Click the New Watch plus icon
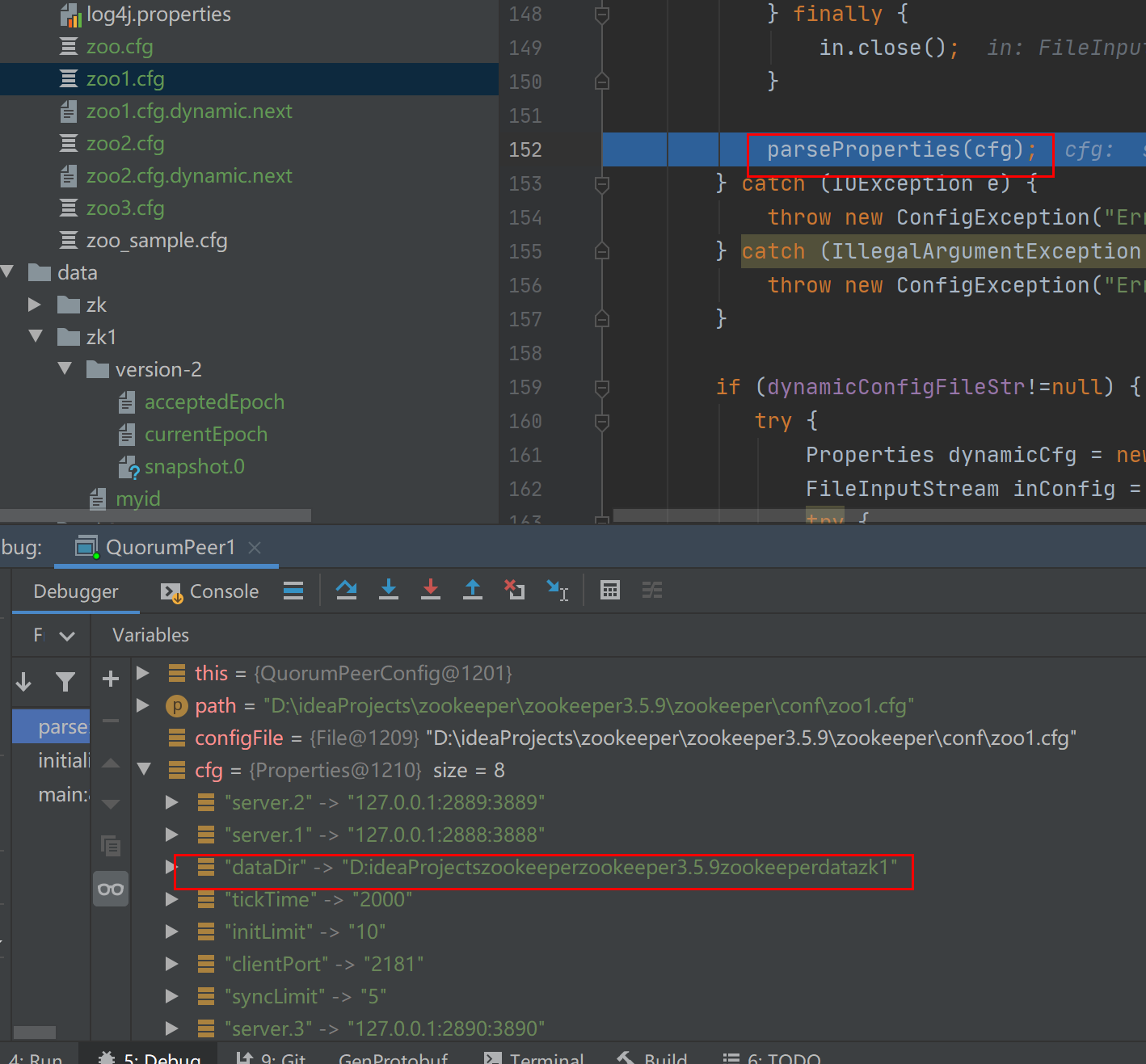 click(111, 679)
